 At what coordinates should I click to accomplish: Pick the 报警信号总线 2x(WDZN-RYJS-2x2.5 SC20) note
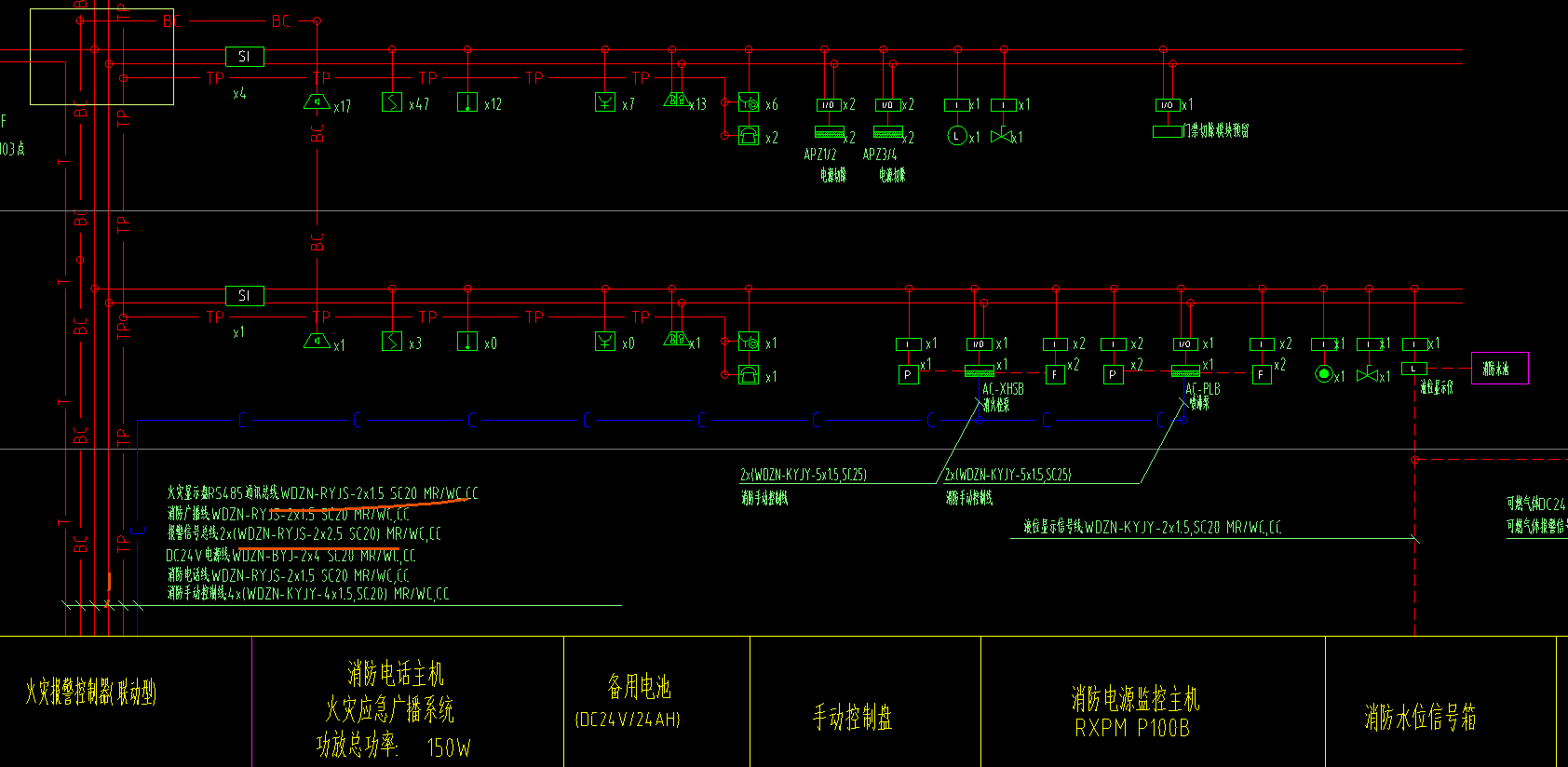coord(304,533)
